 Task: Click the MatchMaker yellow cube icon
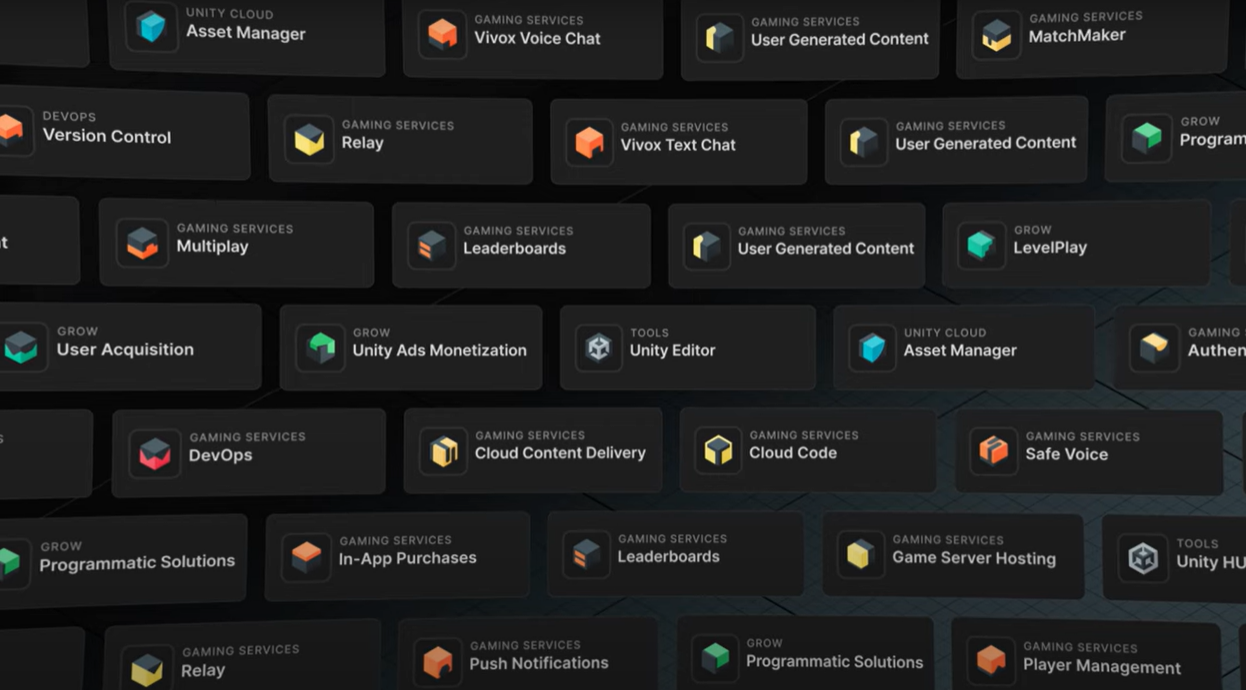tap(996, 35)
